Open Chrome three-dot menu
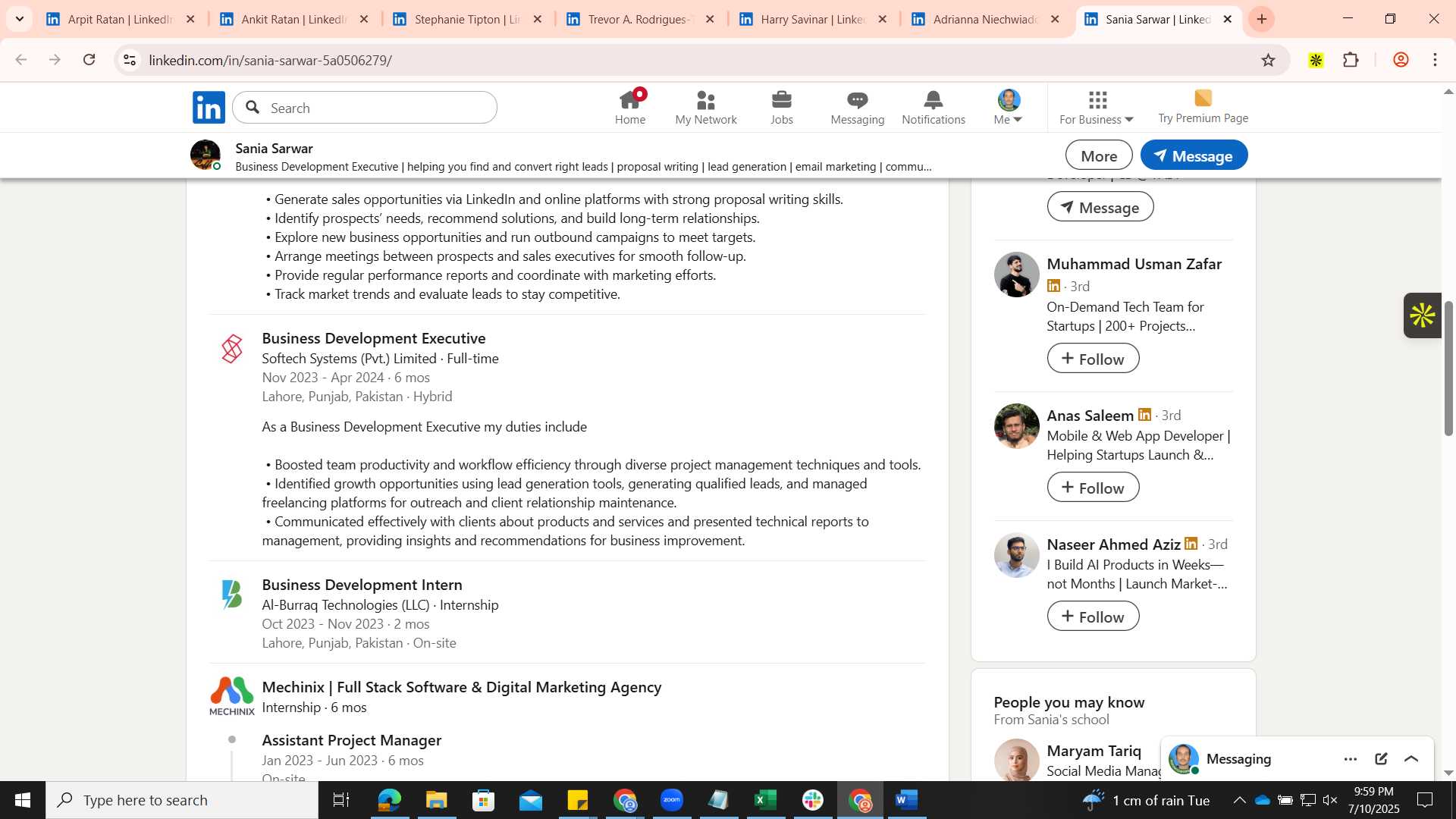Screen dimensions: 1456x819 click(1435, 60)
